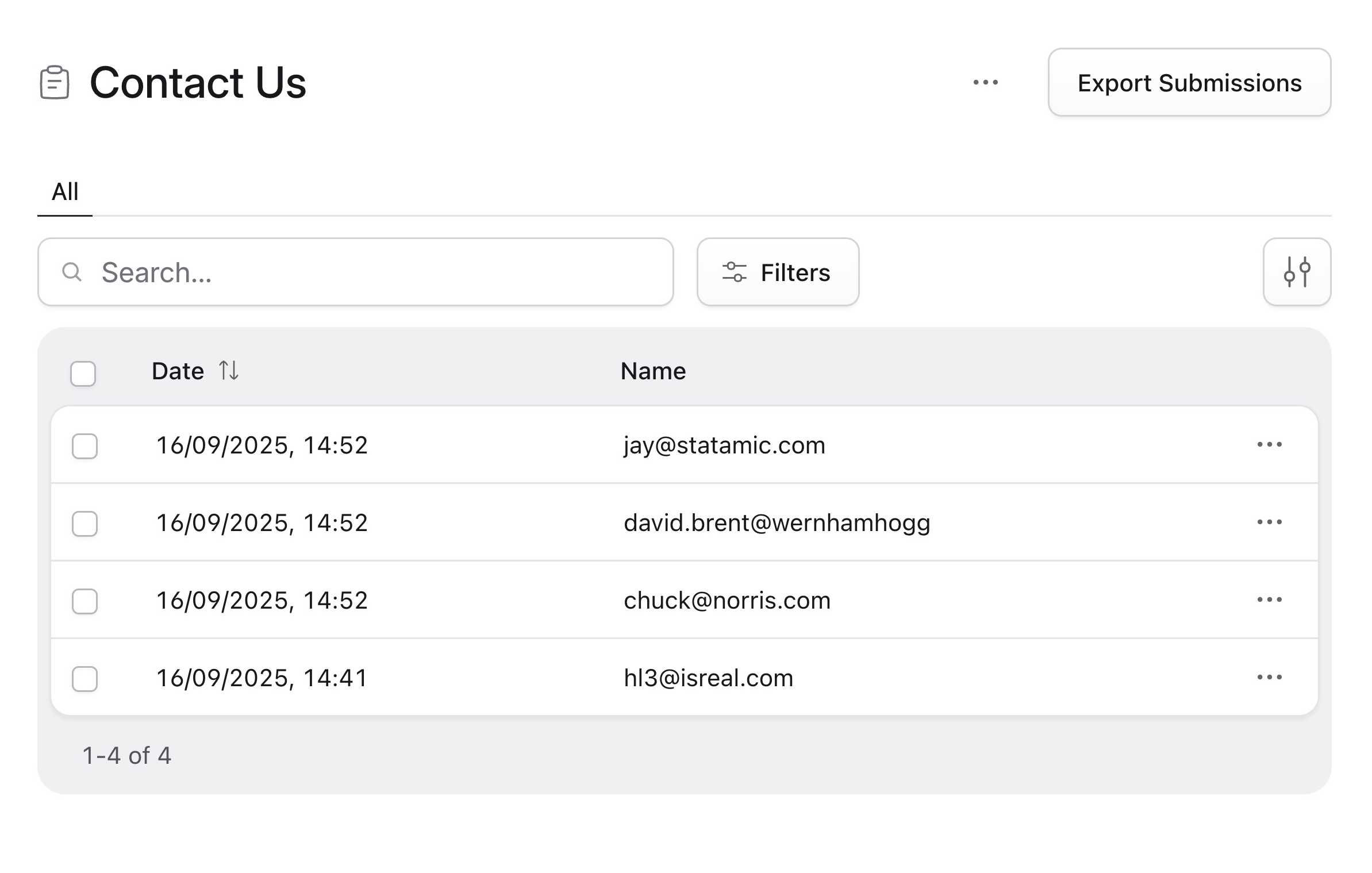Switch to the All tab
The image size is (1372, 873).
point(64,191)
